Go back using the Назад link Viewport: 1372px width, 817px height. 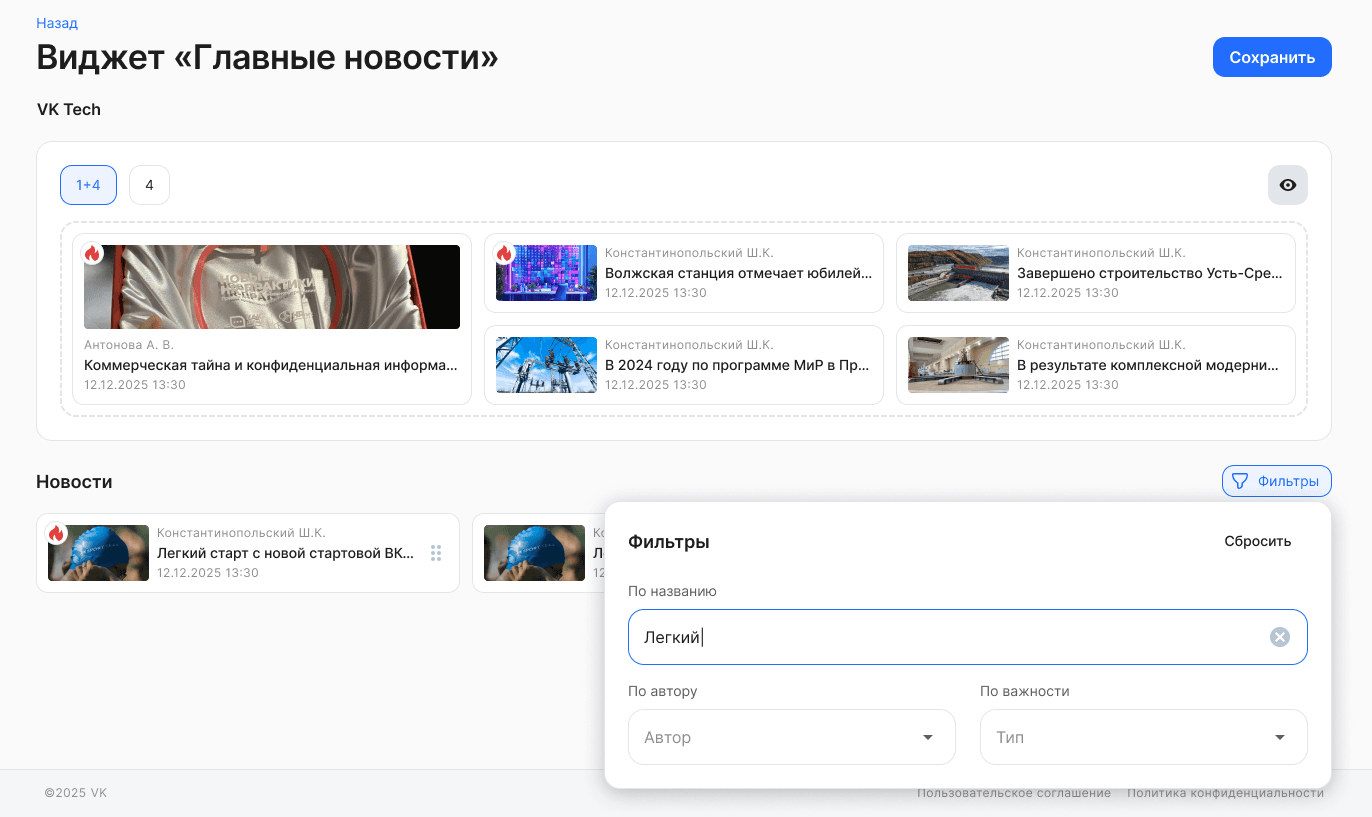pyautogui.click(x=57, y=22)
